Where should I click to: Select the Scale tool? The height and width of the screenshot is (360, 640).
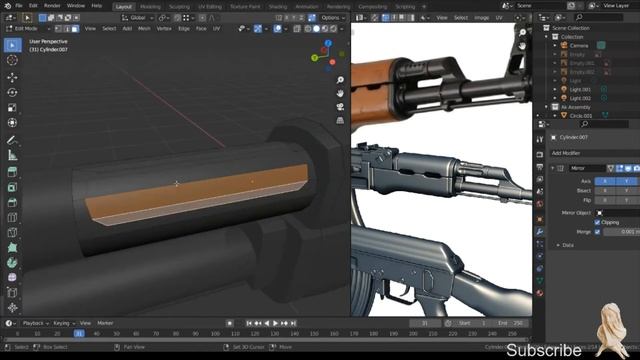pyautogui.click(x=12, y=108)
